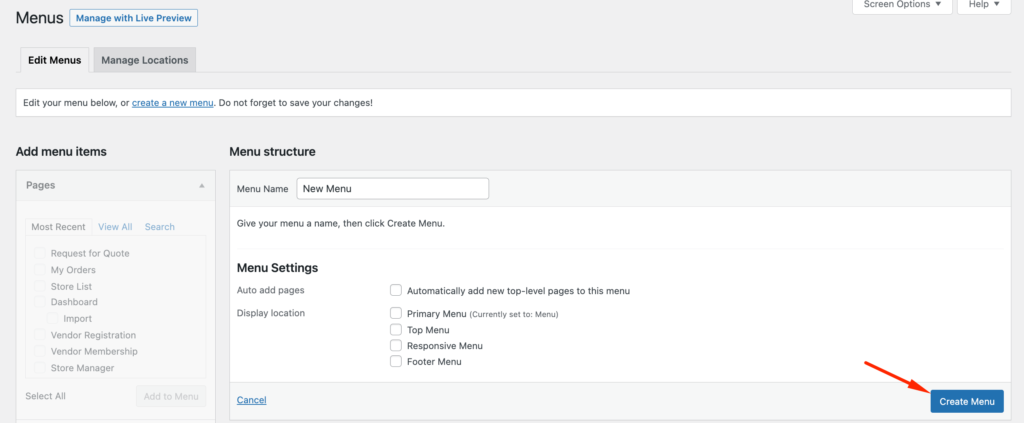
Task: Click the 'Menu structure' heading text
Action: (272, 151)
